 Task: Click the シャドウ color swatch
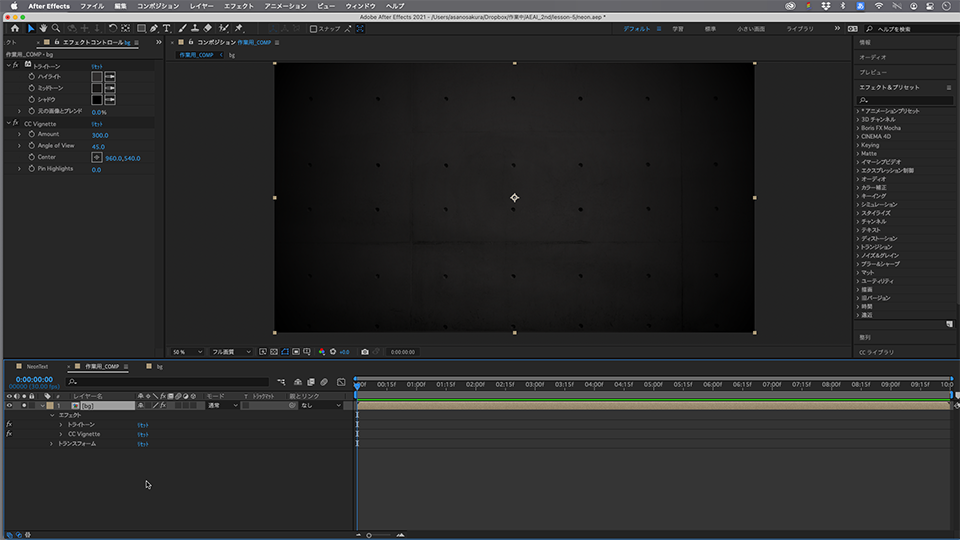pos(97,100)
